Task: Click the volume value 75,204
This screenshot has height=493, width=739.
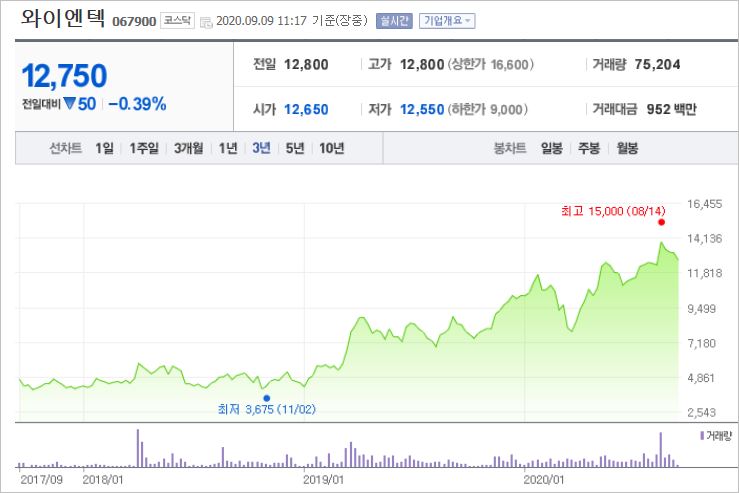Action: pyautogui.click(x=657, y=65)
